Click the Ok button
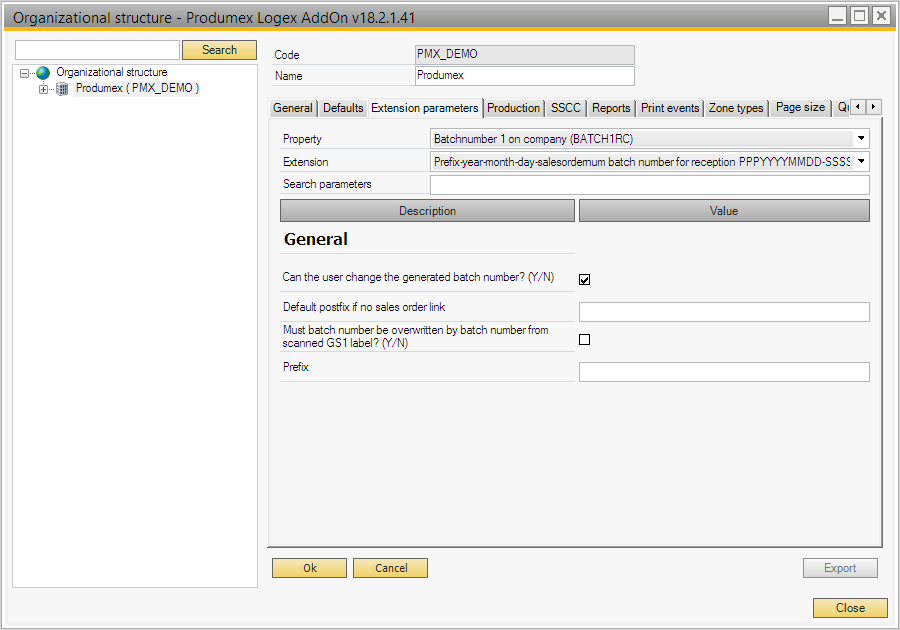The width and height of the screenshot is (900, 630). 310,568
